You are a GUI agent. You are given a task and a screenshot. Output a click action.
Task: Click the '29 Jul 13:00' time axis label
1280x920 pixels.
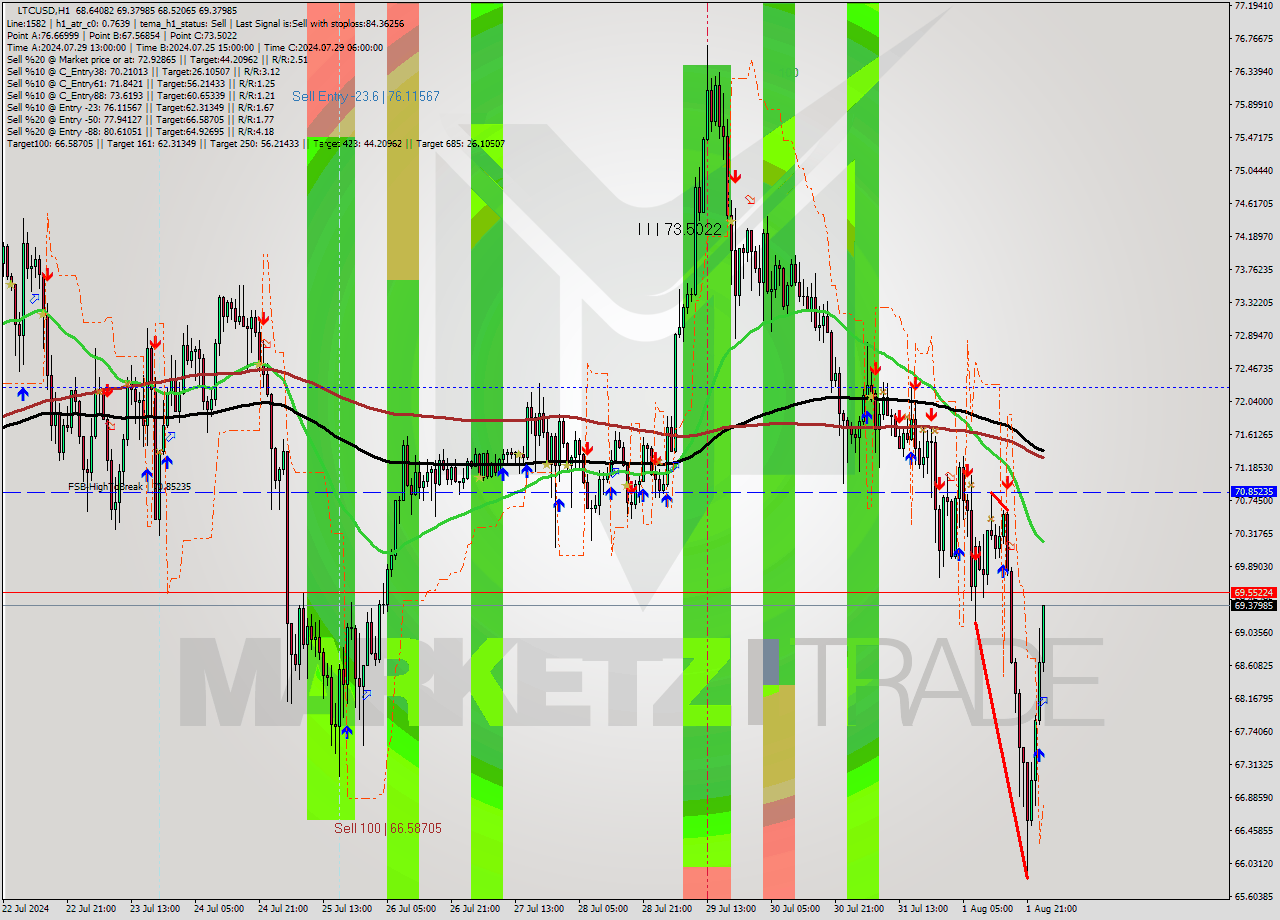(x=731, y=909)
